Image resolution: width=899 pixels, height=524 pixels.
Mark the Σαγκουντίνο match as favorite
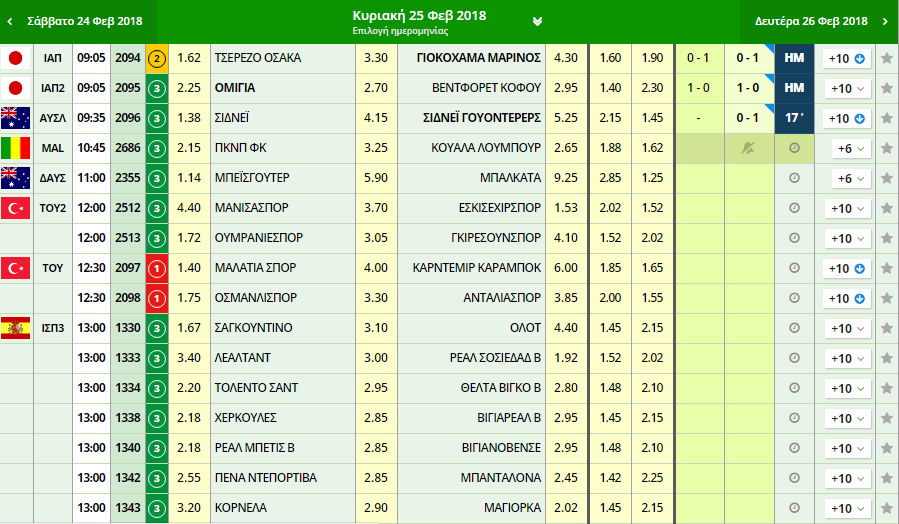[x=886, y=329]
